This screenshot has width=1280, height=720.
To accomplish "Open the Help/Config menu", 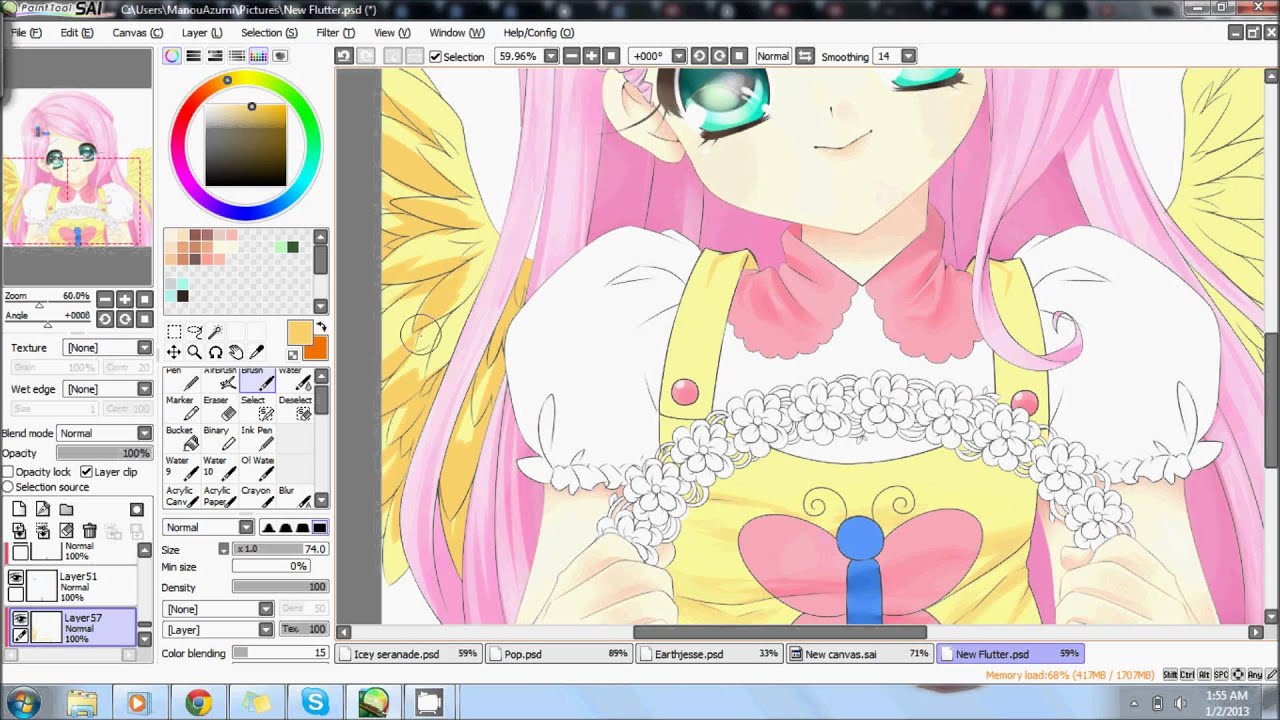I will [538, 32].
